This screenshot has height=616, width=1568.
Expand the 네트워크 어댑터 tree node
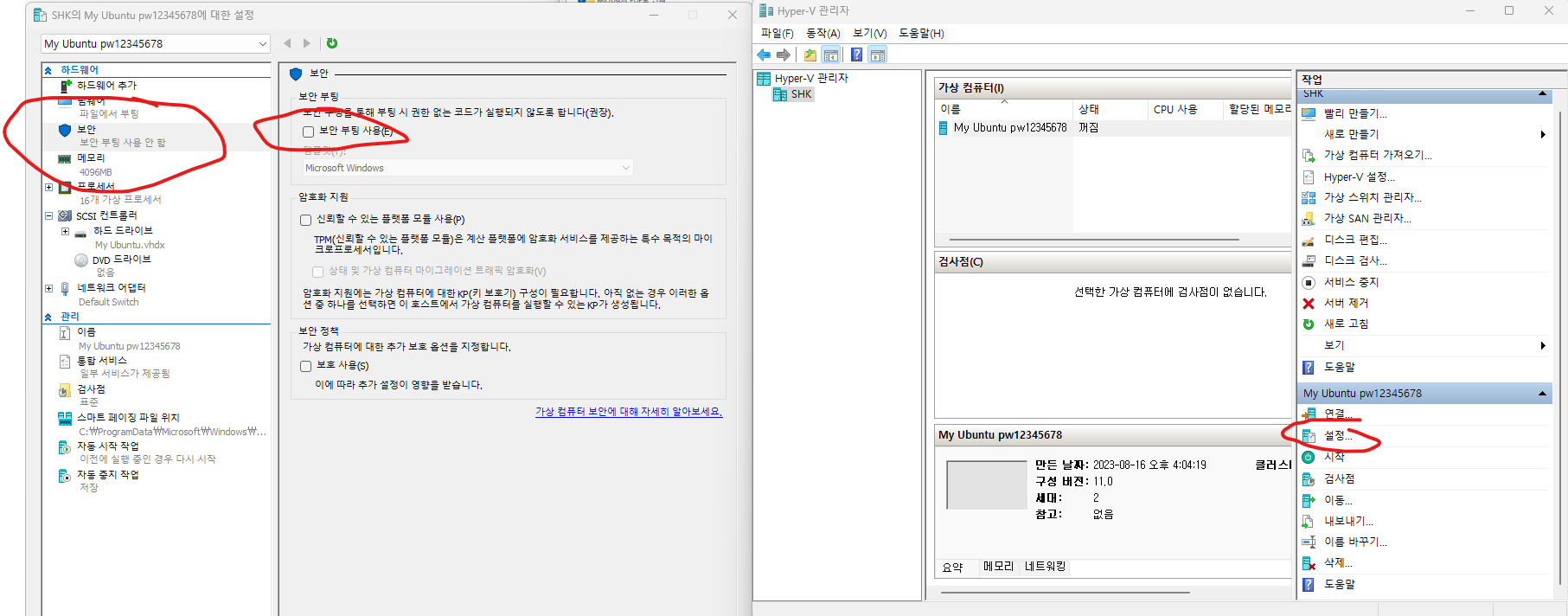(48, 288)
